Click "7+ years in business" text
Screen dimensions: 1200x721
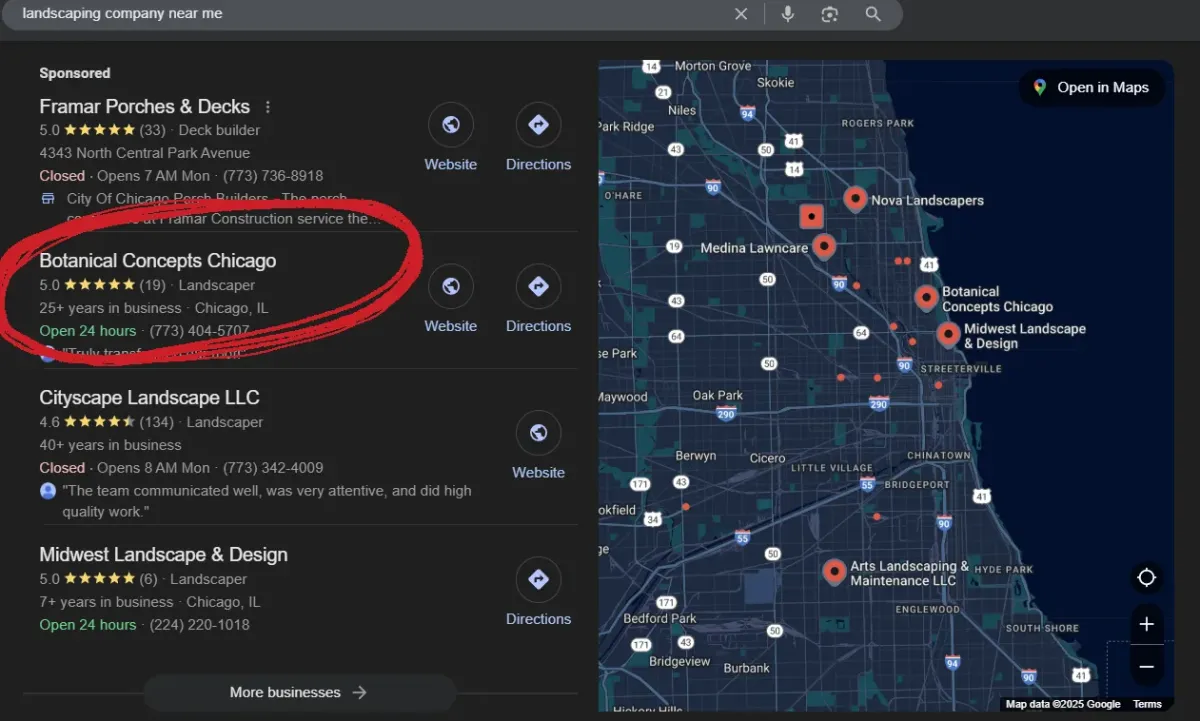tap(106, 602)
